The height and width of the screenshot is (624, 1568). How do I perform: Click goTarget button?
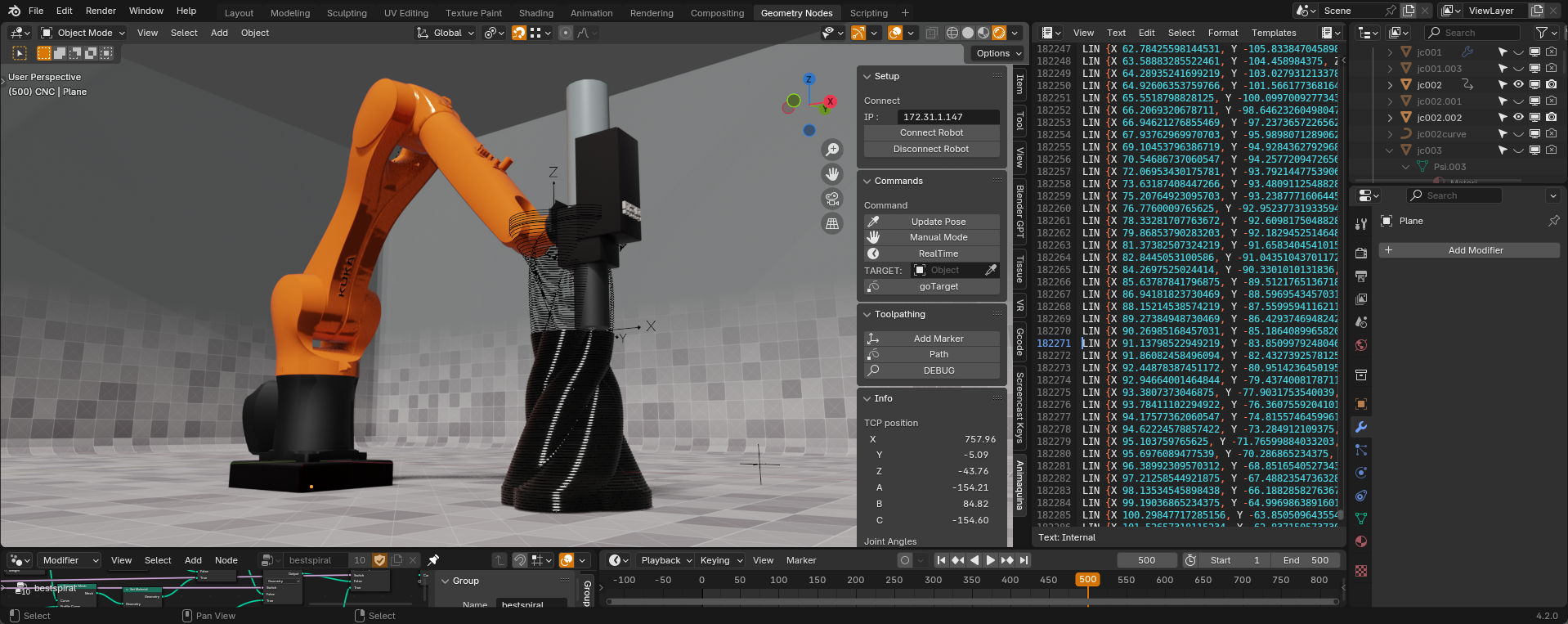932,286
